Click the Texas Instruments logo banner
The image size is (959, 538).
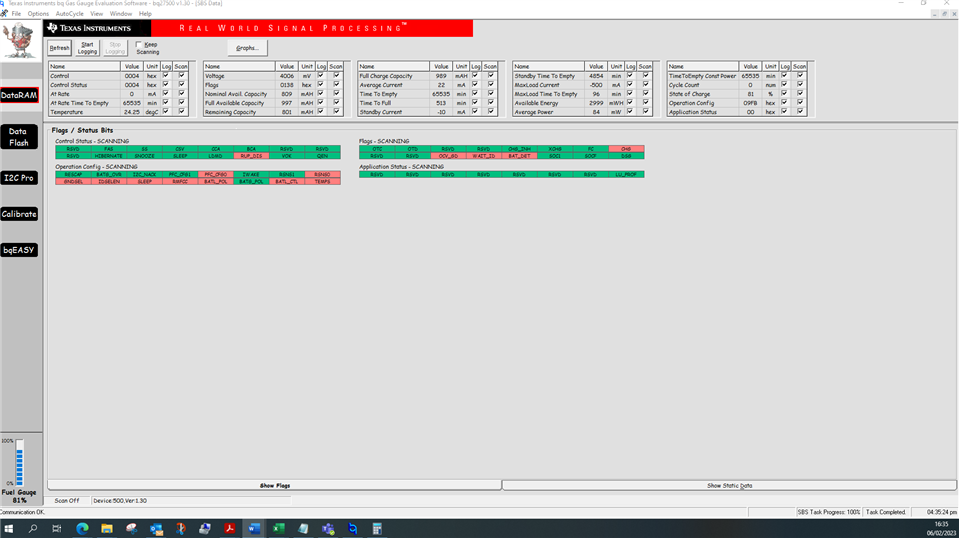click(x=97, y=28)
